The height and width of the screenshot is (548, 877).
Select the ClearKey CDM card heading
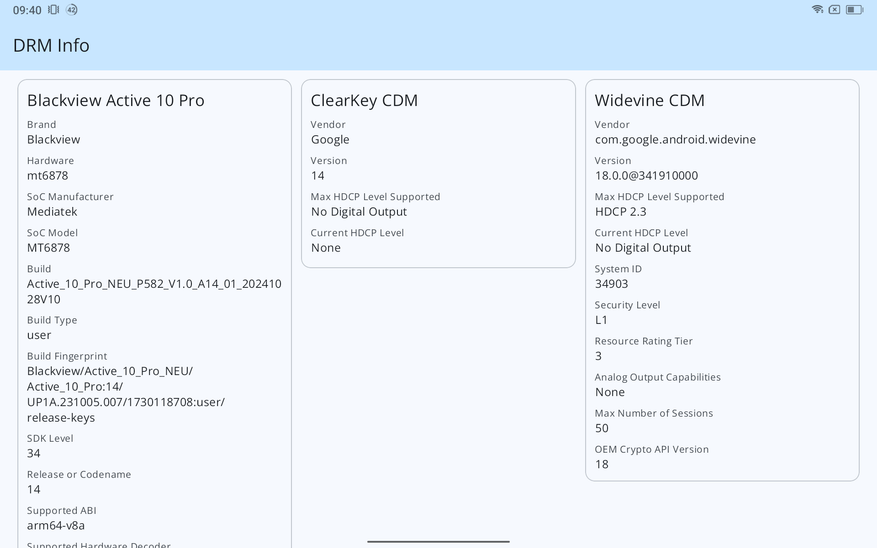click(x=364, y=101)
